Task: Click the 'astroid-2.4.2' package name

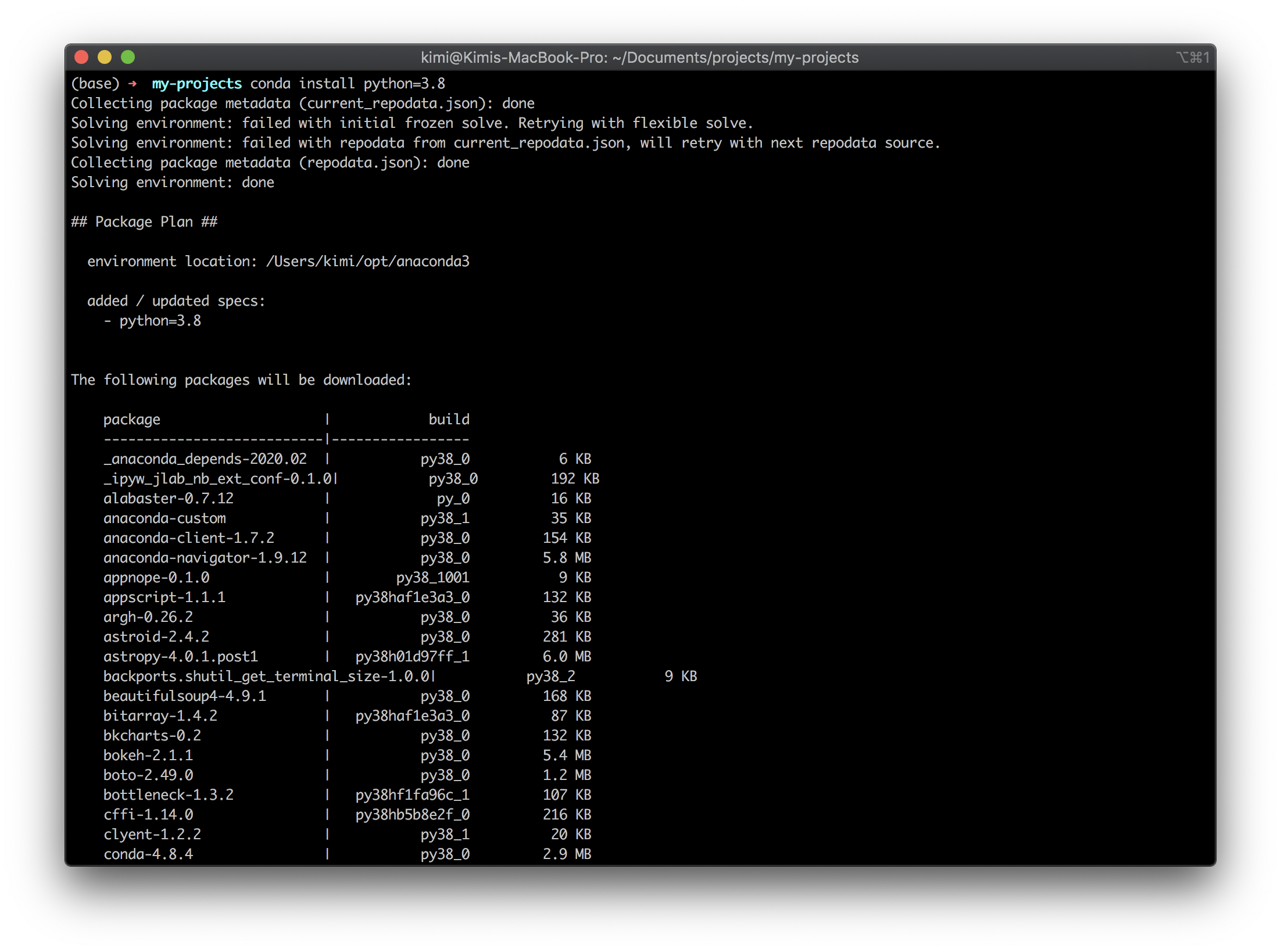Action: (156, 637)
